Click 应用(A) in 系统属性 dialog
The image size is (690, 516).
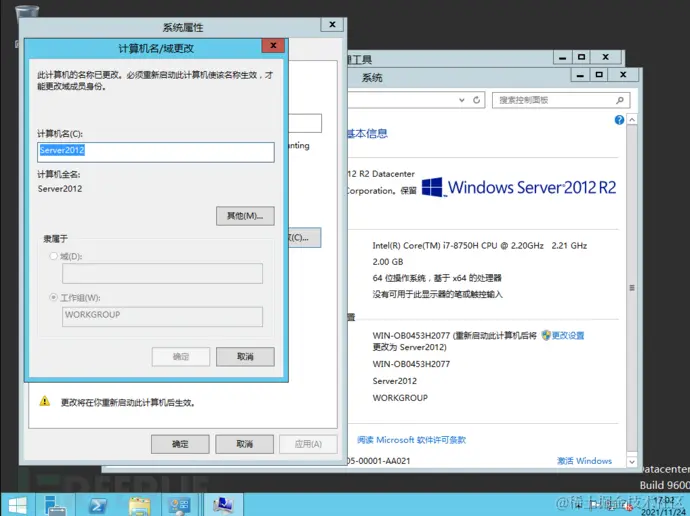[308, 444]
